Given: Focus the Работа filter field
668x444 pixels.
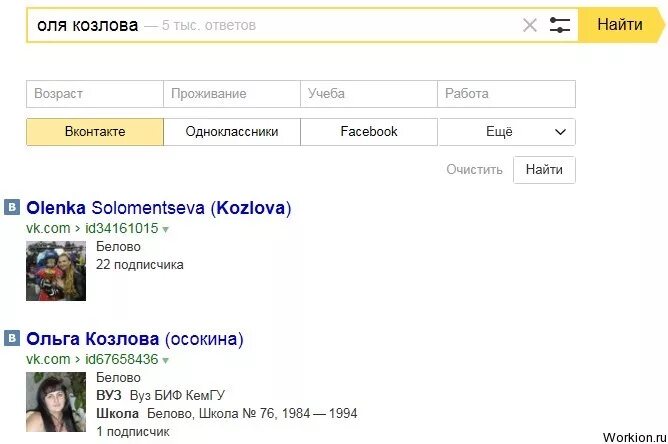Looking at the screenshot, I should point(507,94).
